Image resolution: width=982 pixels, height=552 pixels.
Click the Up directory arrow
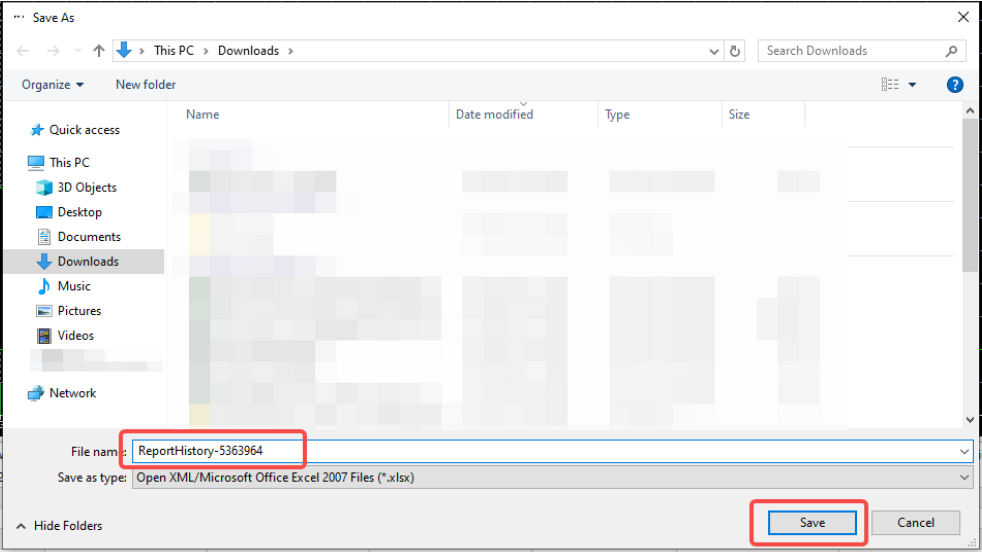click(99, 51)
